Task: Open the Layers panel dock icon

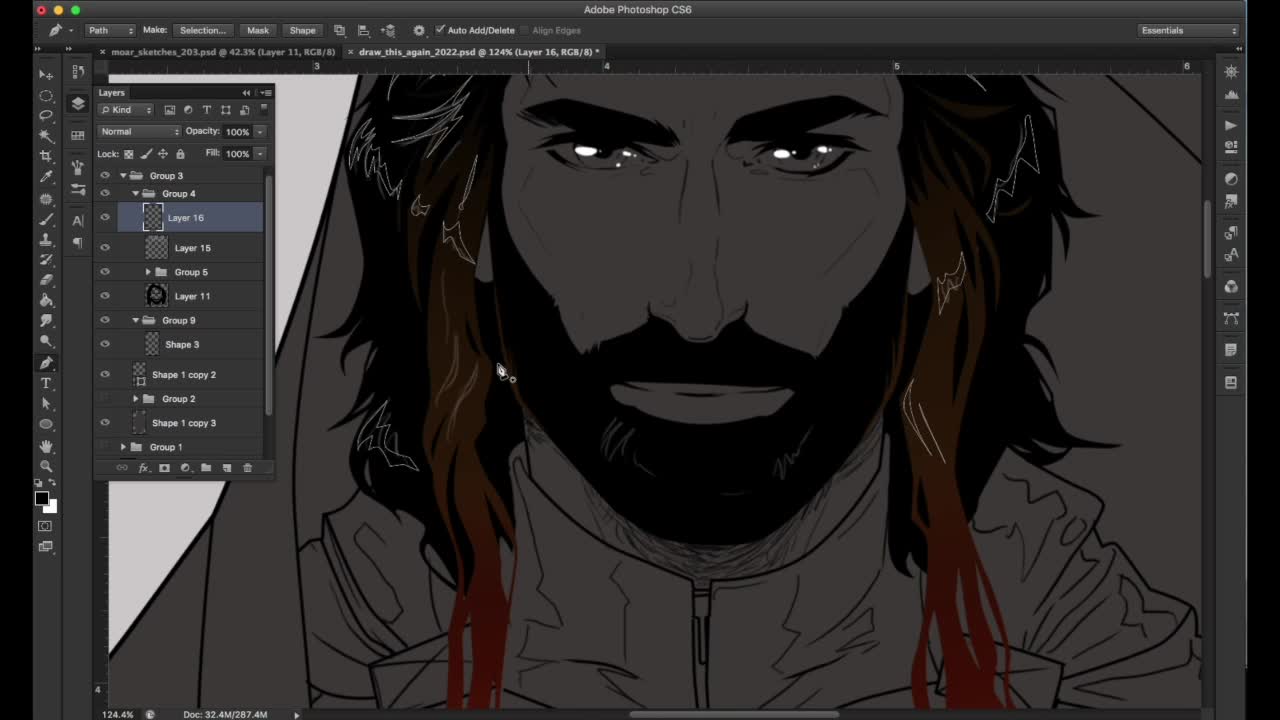Action: point(78,103)
